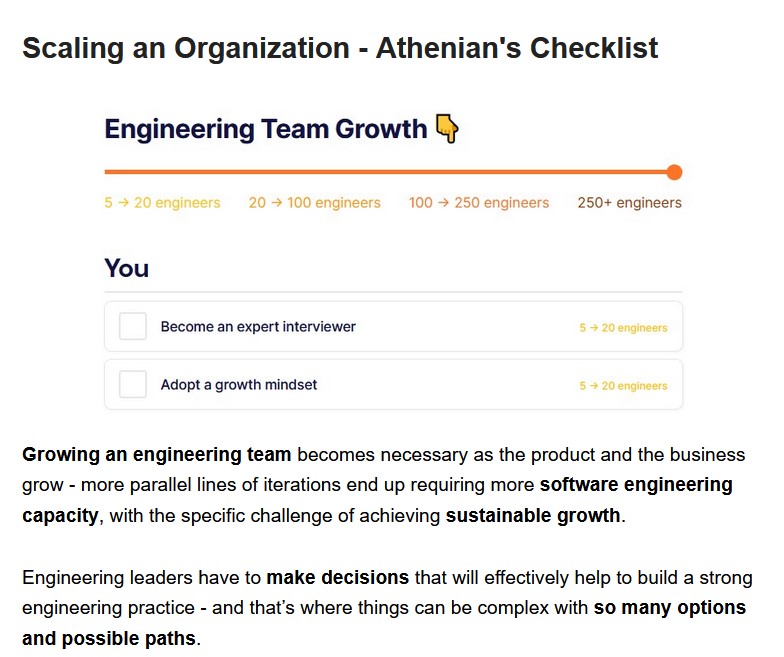The width and height of the screenshot is (784, 657).
Task: Click the pointing-down hand emoji icon
Action: point(447,128)
